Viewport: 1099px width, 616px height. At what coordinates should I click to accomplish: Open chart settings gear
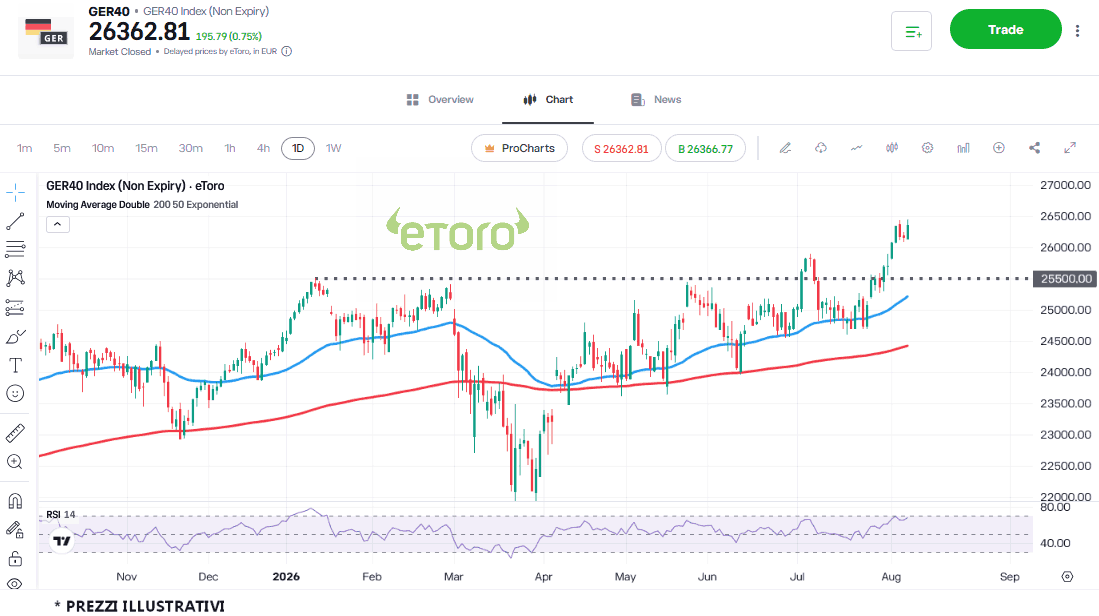[x=927, y=148]
